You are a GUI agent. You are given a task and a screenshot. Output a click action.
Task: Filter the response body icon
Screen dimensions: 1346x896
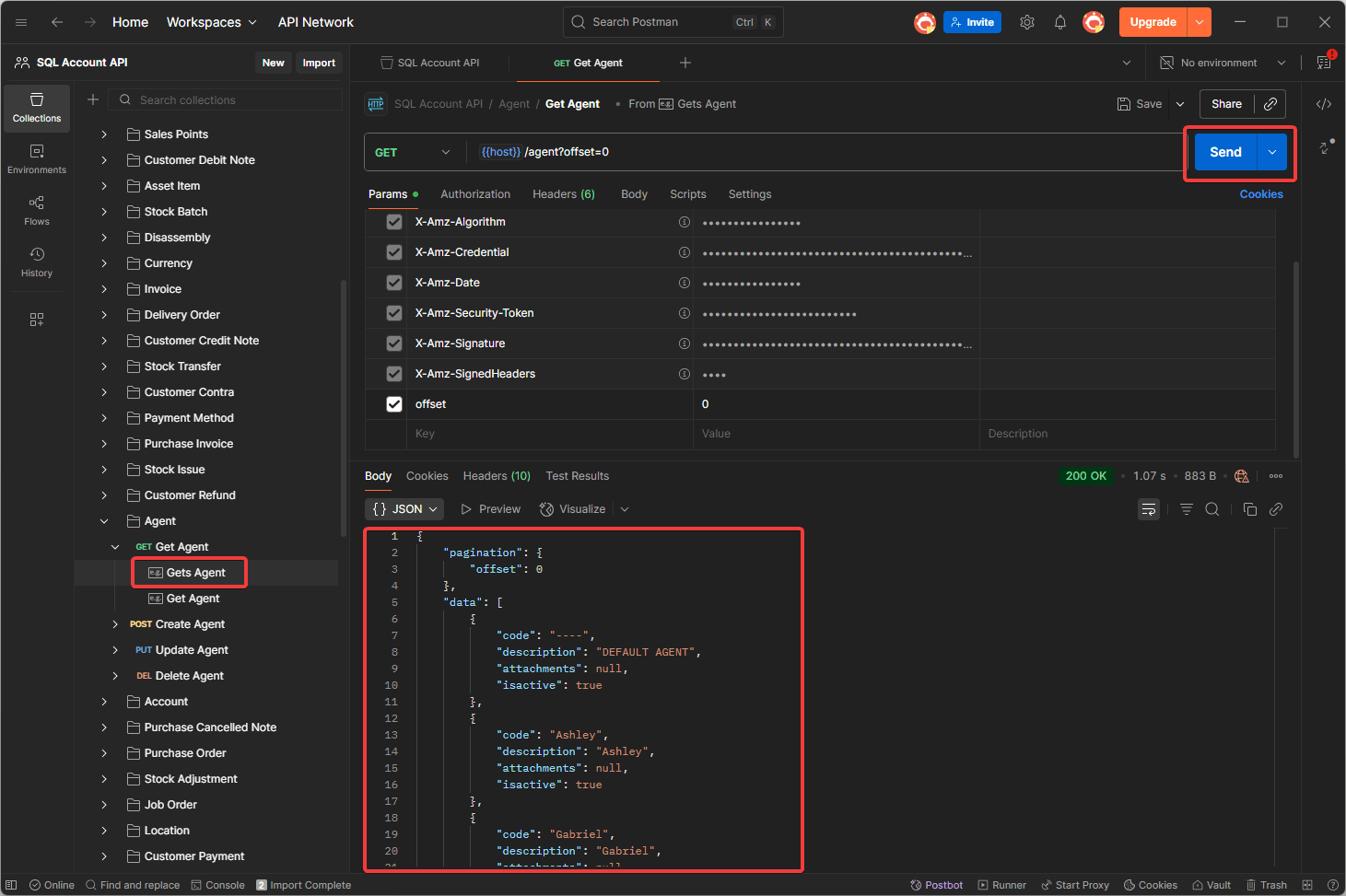[1187, 509]
